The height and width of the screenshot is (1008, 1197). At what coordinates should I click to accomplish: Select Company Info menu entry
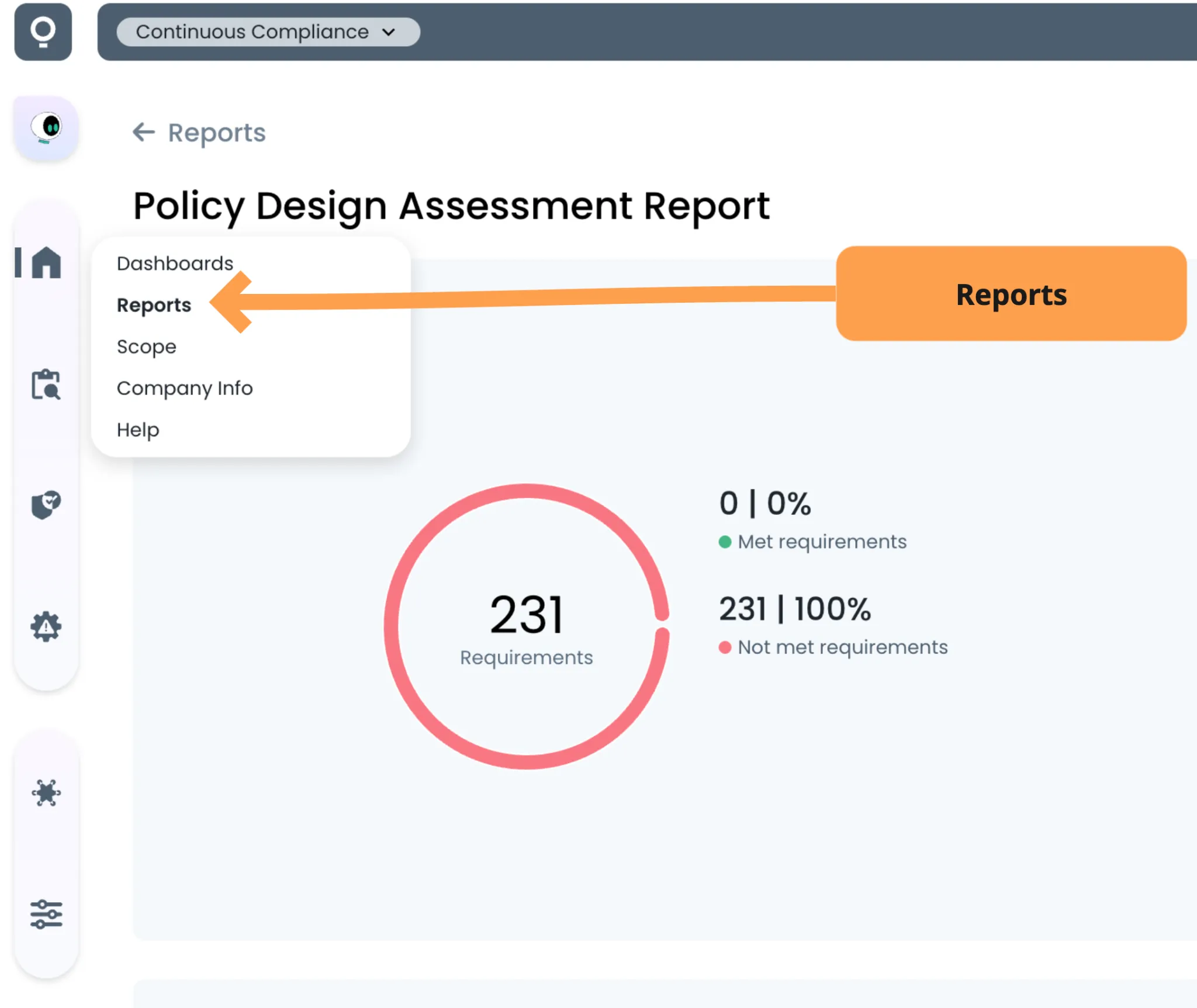(x=185, y=388)
